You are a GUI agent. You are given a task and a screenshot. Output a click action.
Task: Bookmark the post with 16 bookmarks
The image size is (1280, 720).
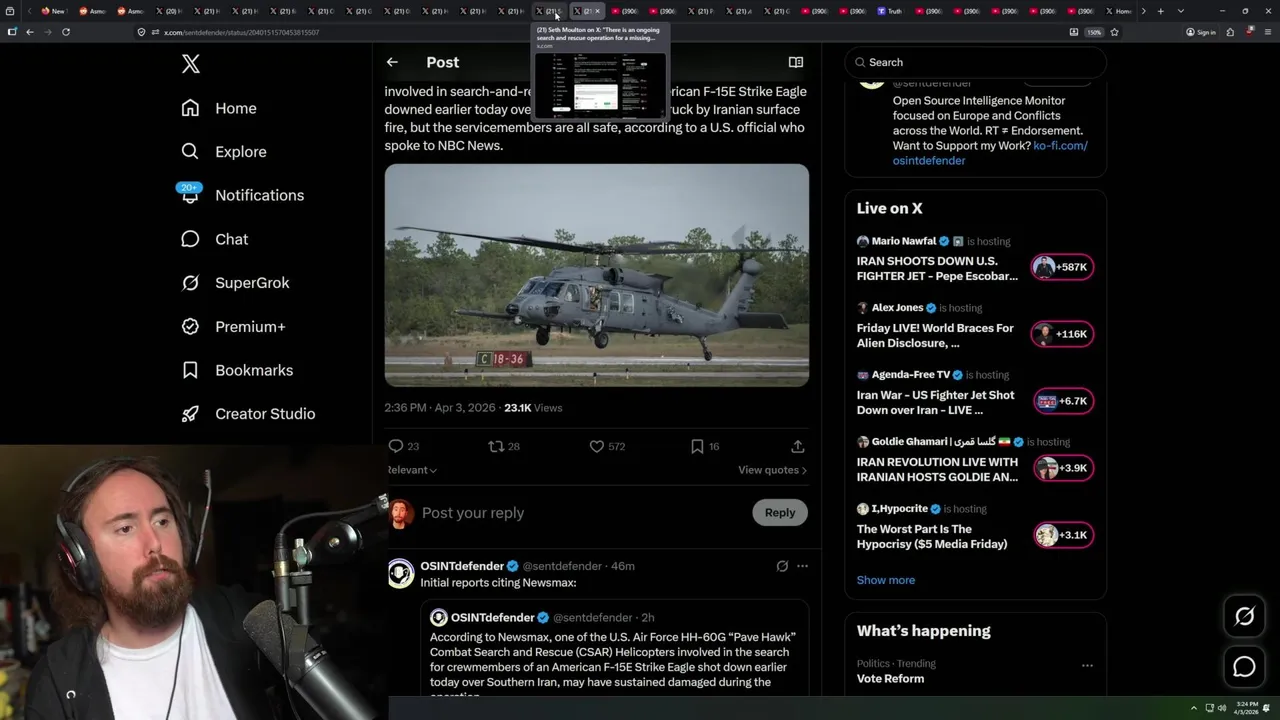coord(705,446)
